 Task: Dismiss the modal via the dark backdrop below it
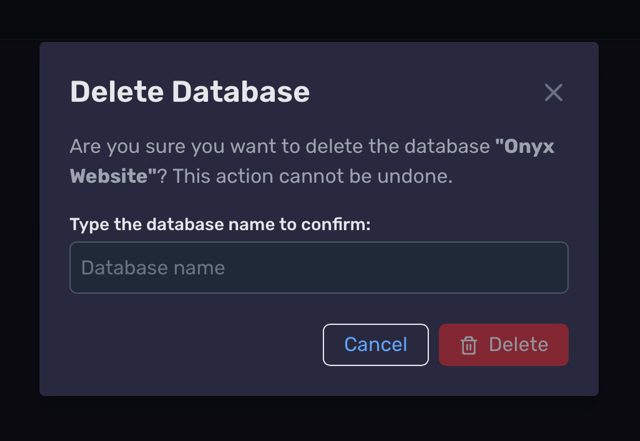point(320,419)
